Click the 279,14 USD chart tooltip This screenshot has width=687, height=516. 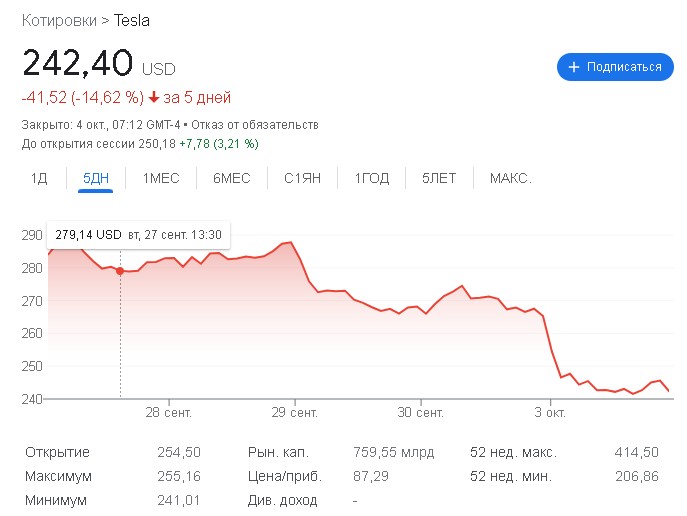[x=139, y=235]
